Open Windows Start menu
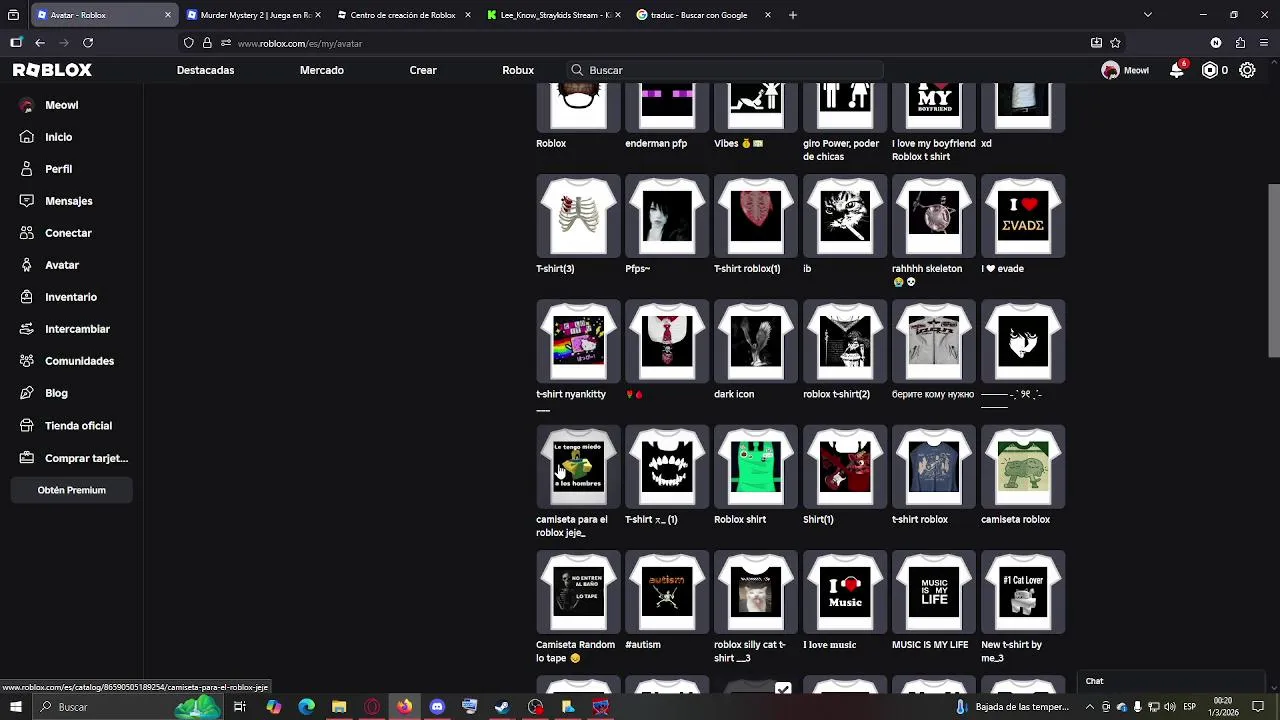Screen dimensions: 1280x720 tap(15, 707)
